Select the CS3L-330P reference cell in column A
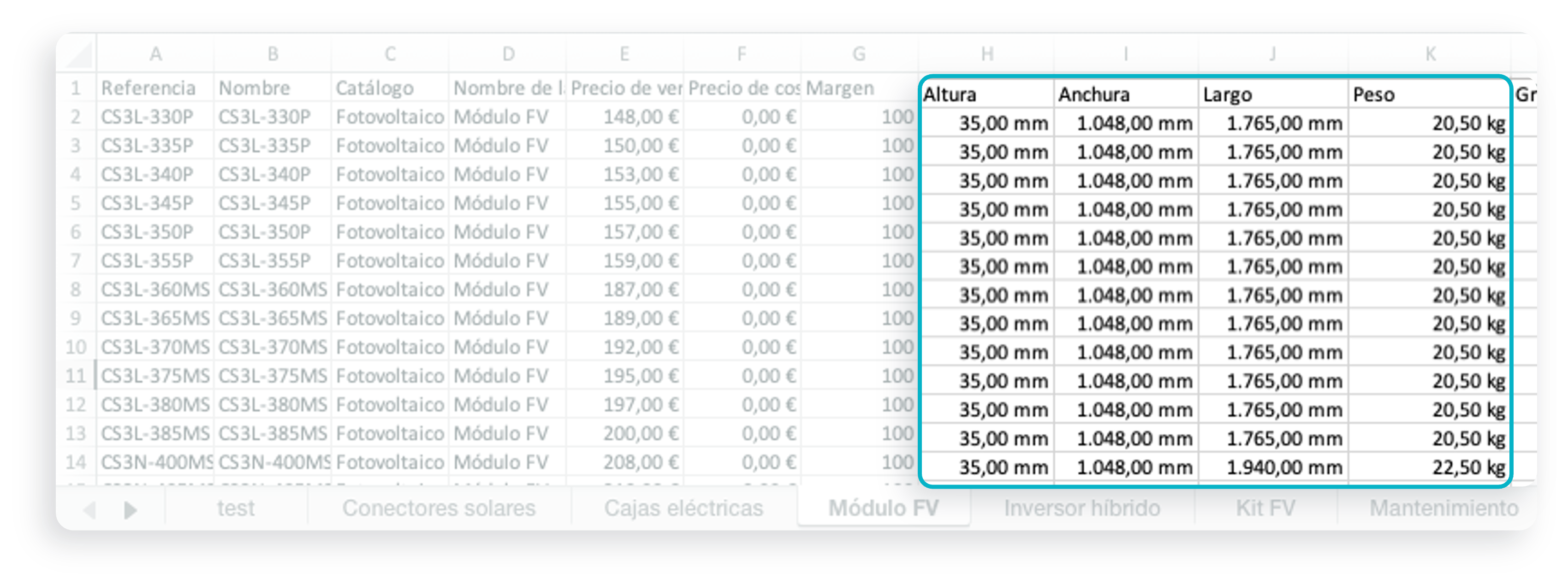The height and width of the screenshot is (585, 1568). 155,117
